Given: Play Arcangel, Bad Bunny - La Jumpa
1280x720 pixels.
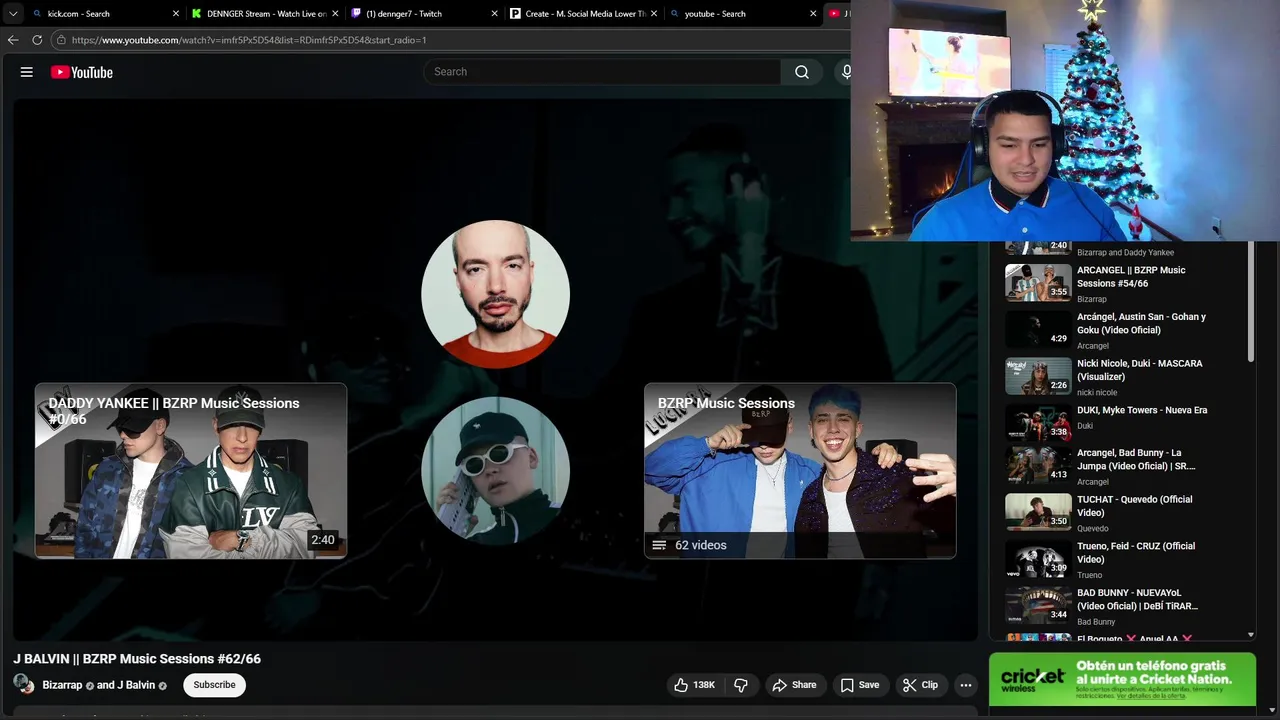Looking at the screenshot, I should point(1136,459).
